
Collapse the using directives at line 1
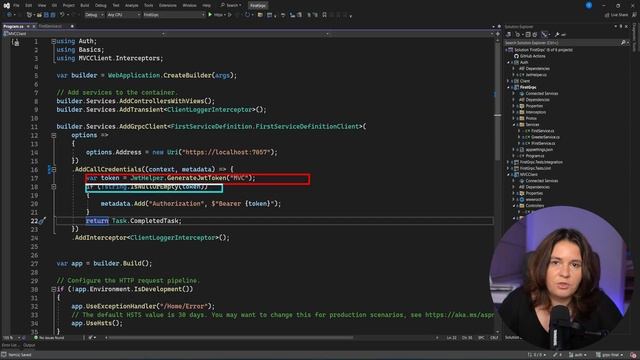(x=53, y=41)
